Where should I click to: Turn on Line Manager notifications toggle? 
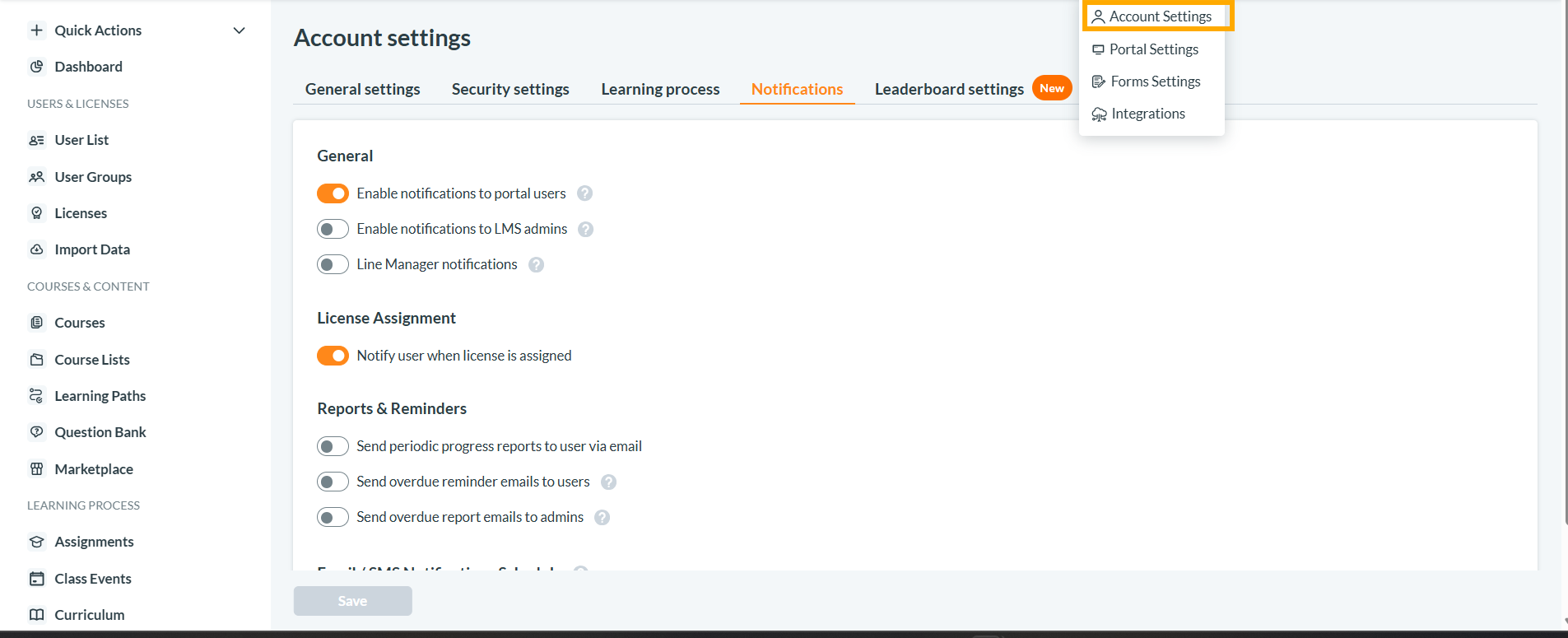333,264
